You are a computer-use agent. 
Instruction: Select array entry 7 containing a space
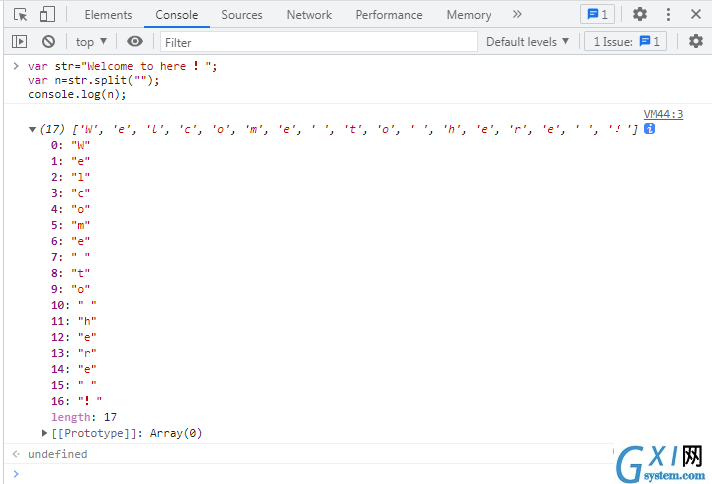click(70, 257)
